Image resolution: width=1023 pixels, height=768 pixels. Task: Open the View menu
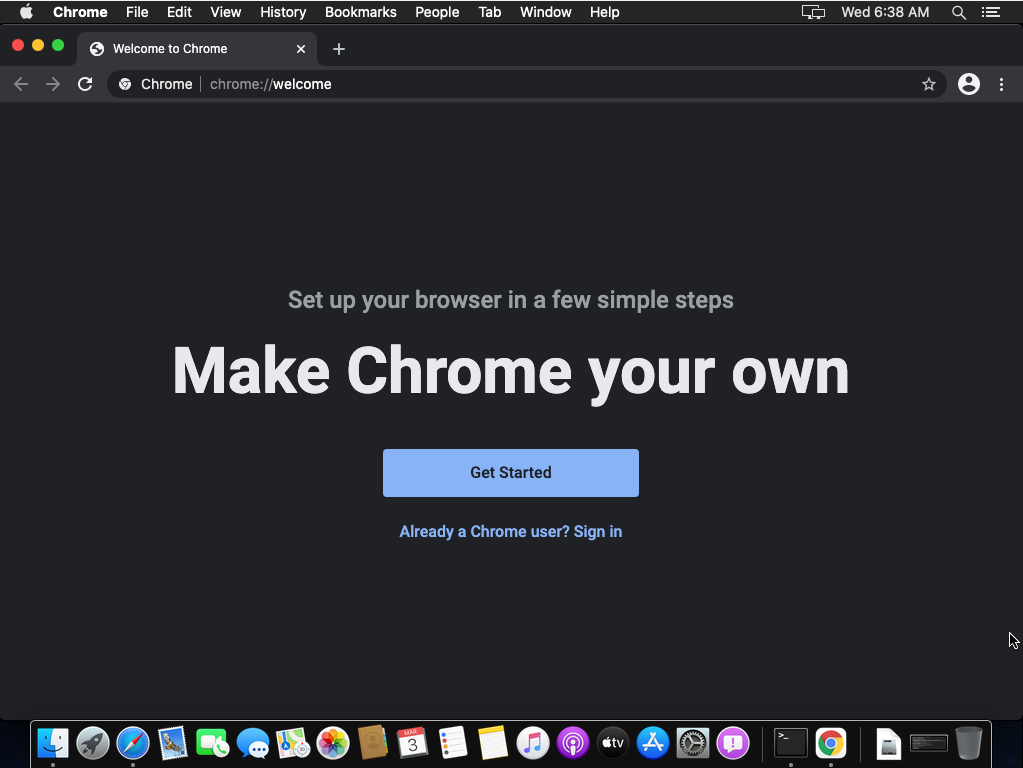click(226, 12)
